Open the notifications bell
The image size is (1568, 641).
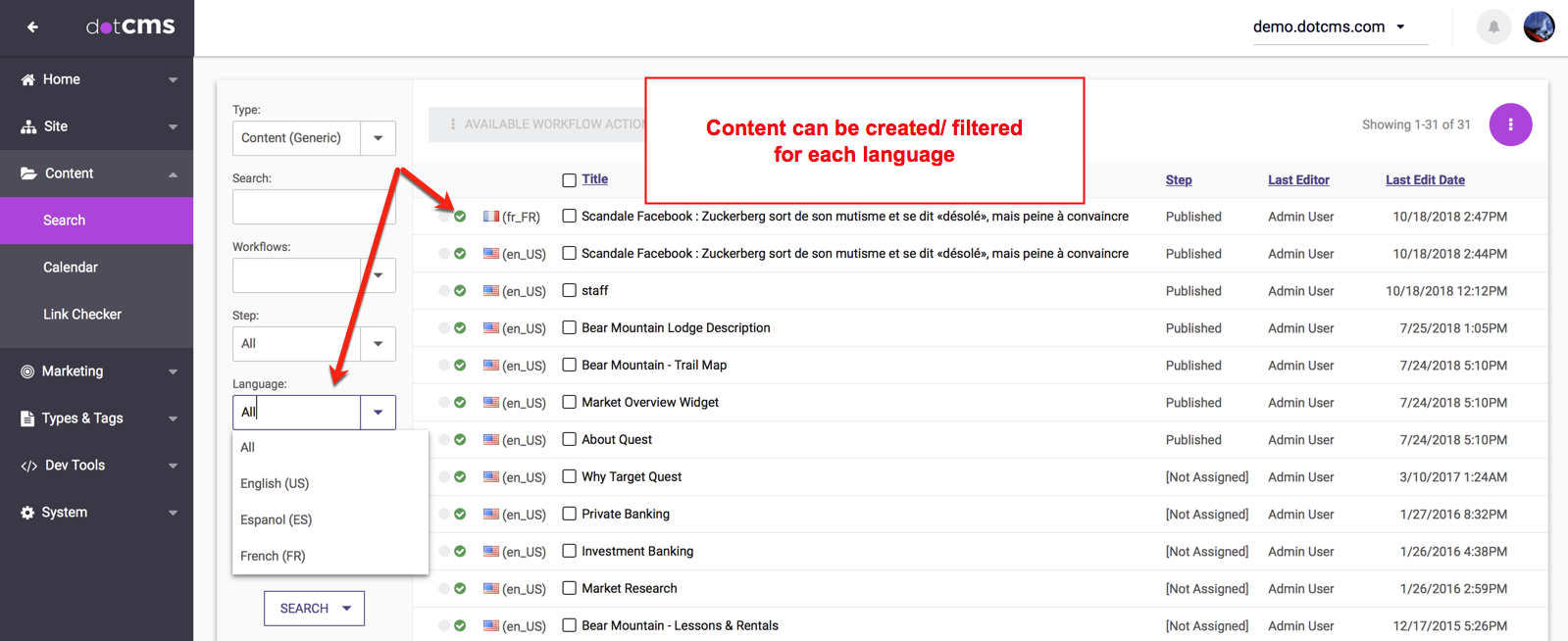coord(1493,27)
